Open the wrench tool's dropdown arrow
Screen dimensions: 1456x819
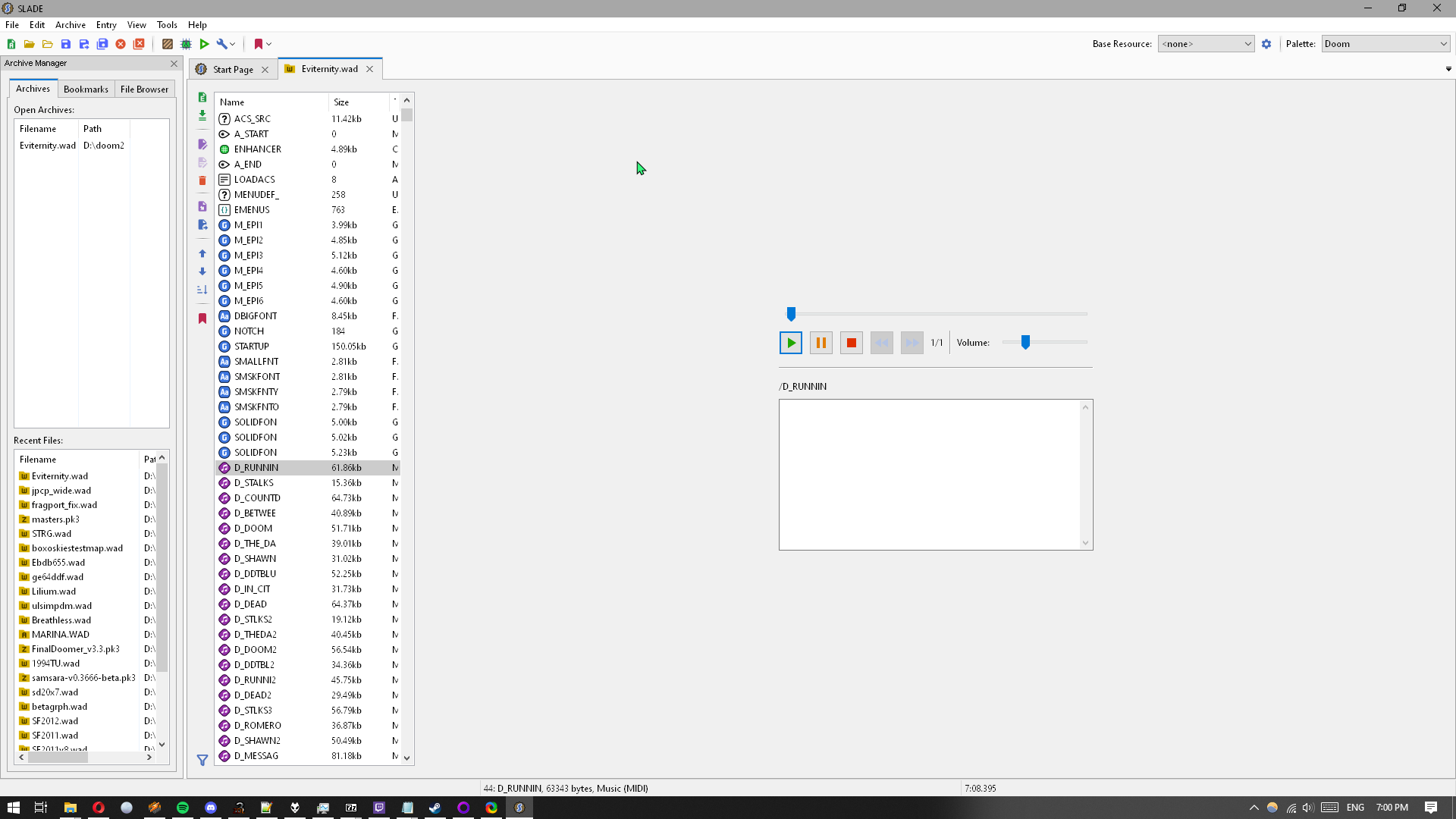coord(234,44)
